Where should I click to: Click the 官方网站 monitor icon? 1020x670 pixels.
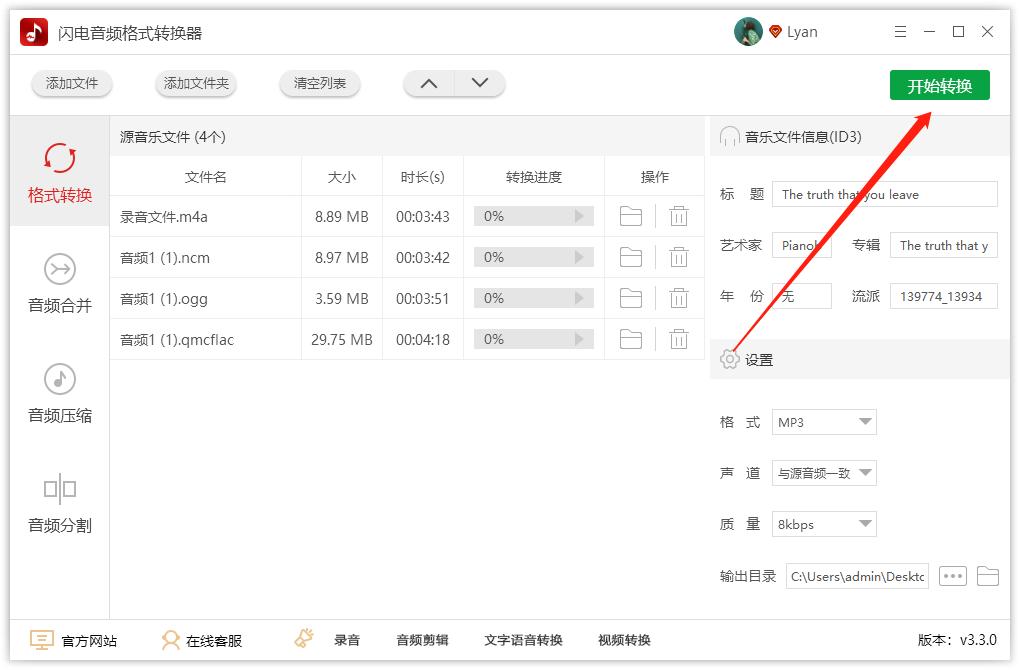coord(41,640)
